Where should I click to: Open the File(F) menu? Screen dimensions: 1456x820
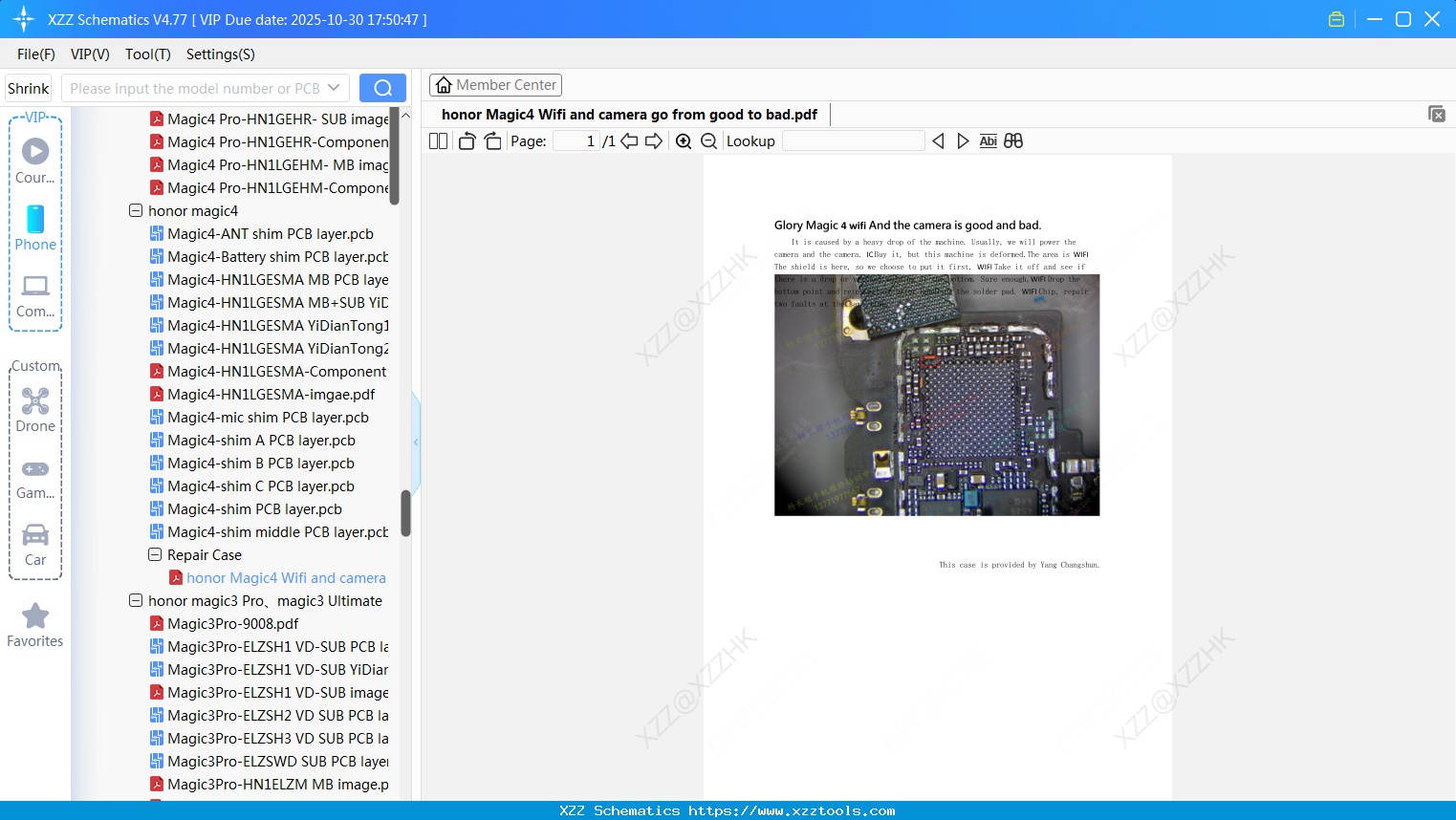coord(36,54)
